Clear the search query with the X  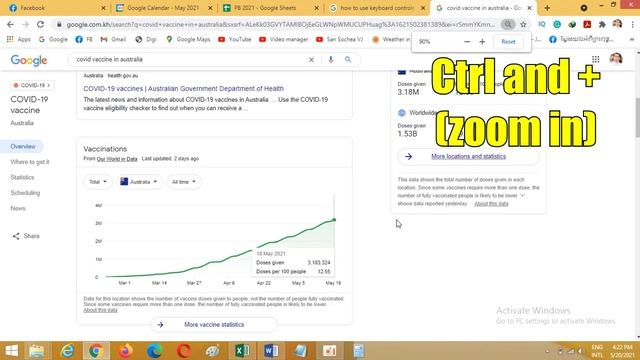[311, 60]
